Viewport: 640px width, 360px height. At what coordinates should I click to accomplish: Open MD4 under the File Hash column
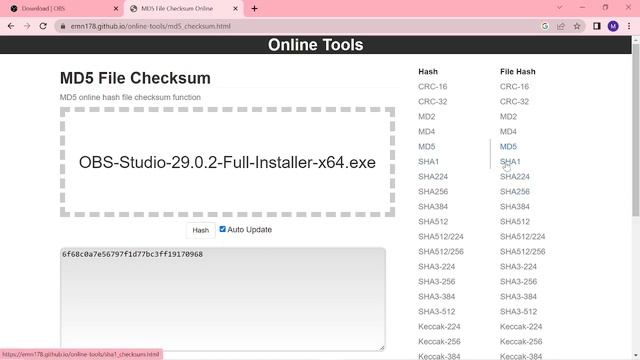[x=508, y=131]
